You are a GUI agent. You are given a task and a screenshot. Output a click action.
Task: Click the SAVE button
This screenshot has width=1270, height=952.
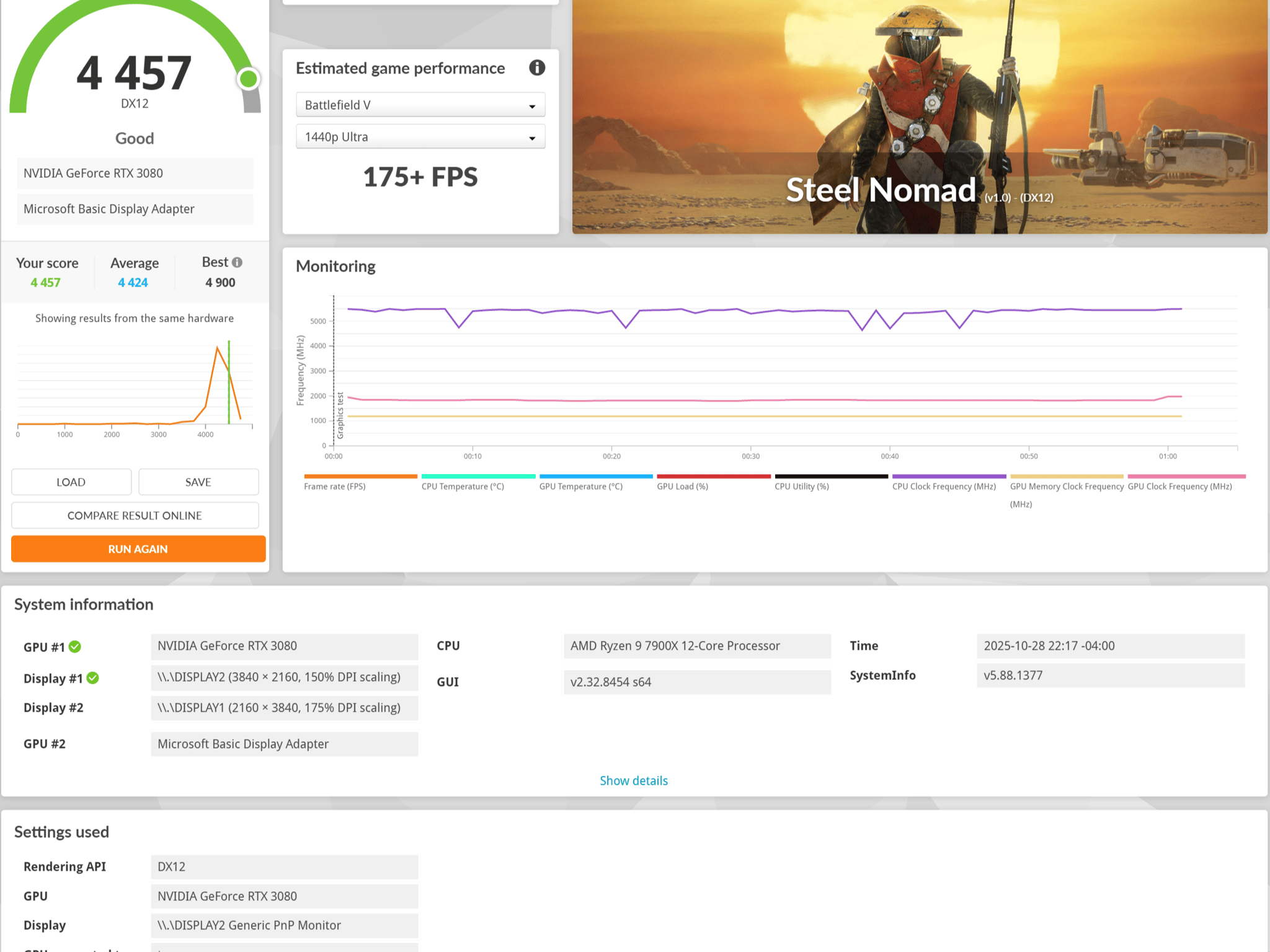(198, 482)
